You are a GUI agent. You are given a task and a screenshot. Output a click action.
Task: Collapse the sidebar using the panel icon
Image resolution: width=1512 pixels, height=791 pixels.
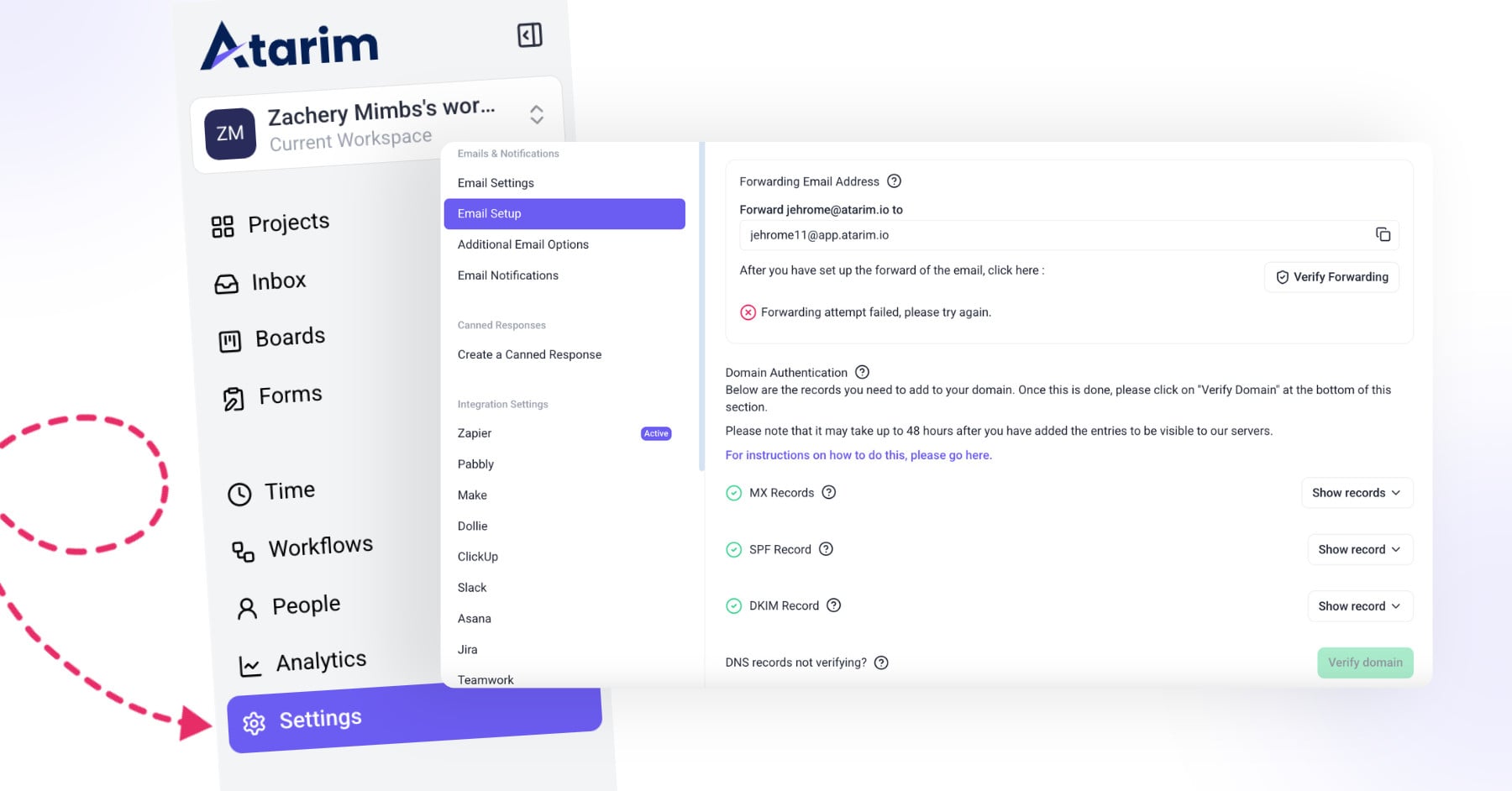pyautogui.click(x=529, y=35)
